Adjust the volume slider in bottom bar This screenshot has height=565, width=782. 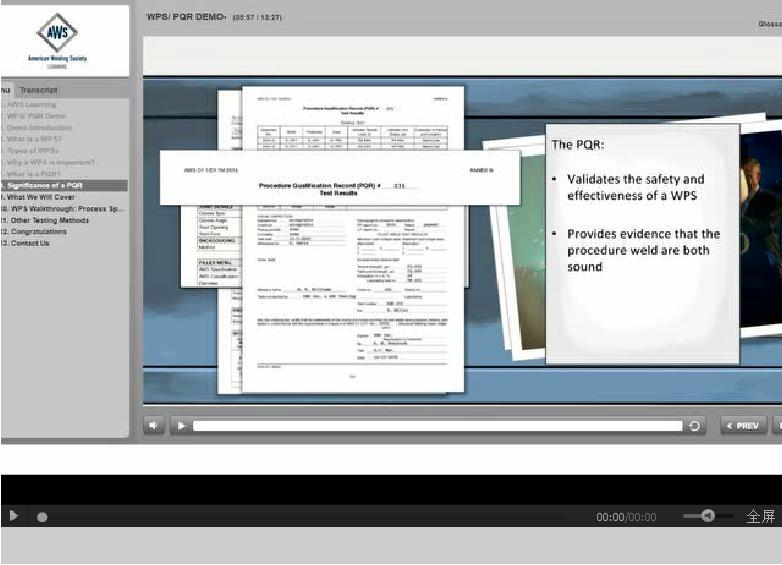tap(707, 516)
